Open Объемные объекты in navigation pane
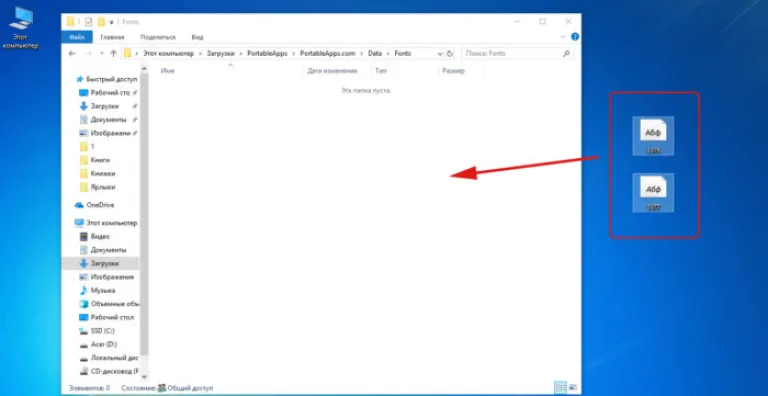 click(x=109, y=304)
